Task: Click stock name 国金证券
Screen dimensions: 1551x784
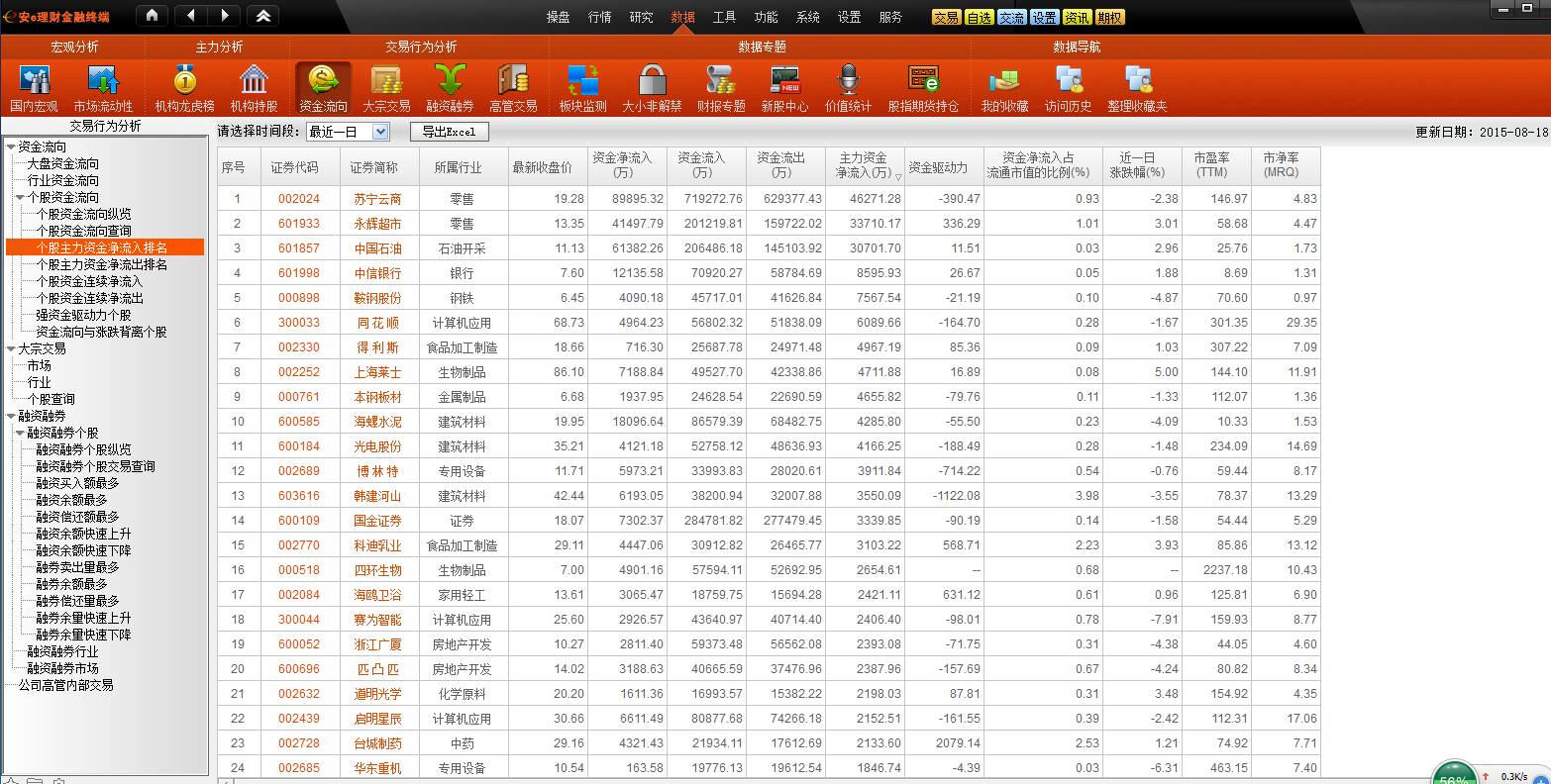Action: (x=378, y=521)
